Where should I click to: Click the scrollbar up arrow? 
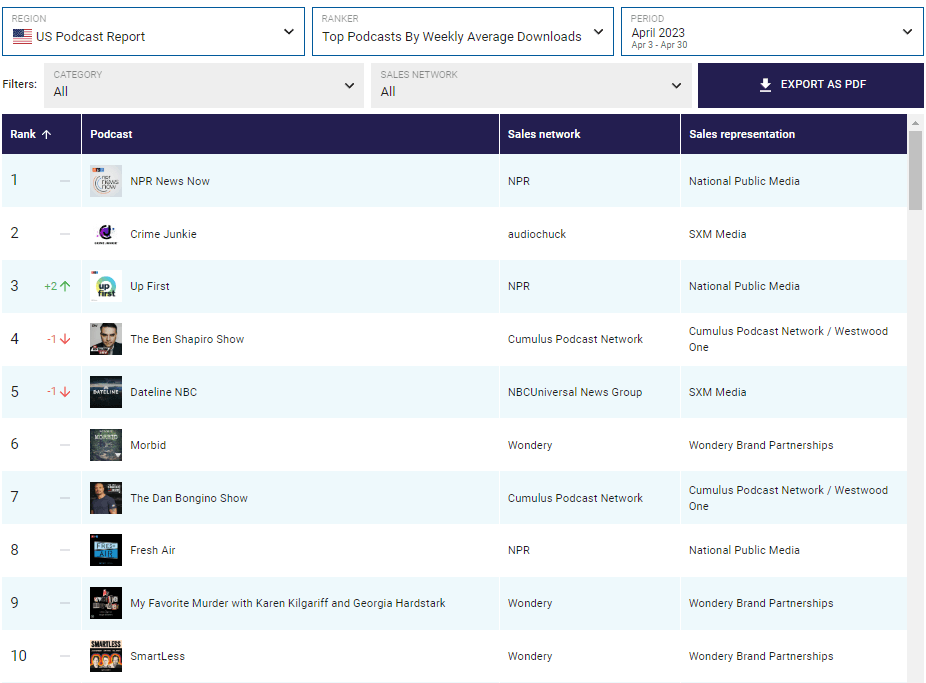(915, 123)
